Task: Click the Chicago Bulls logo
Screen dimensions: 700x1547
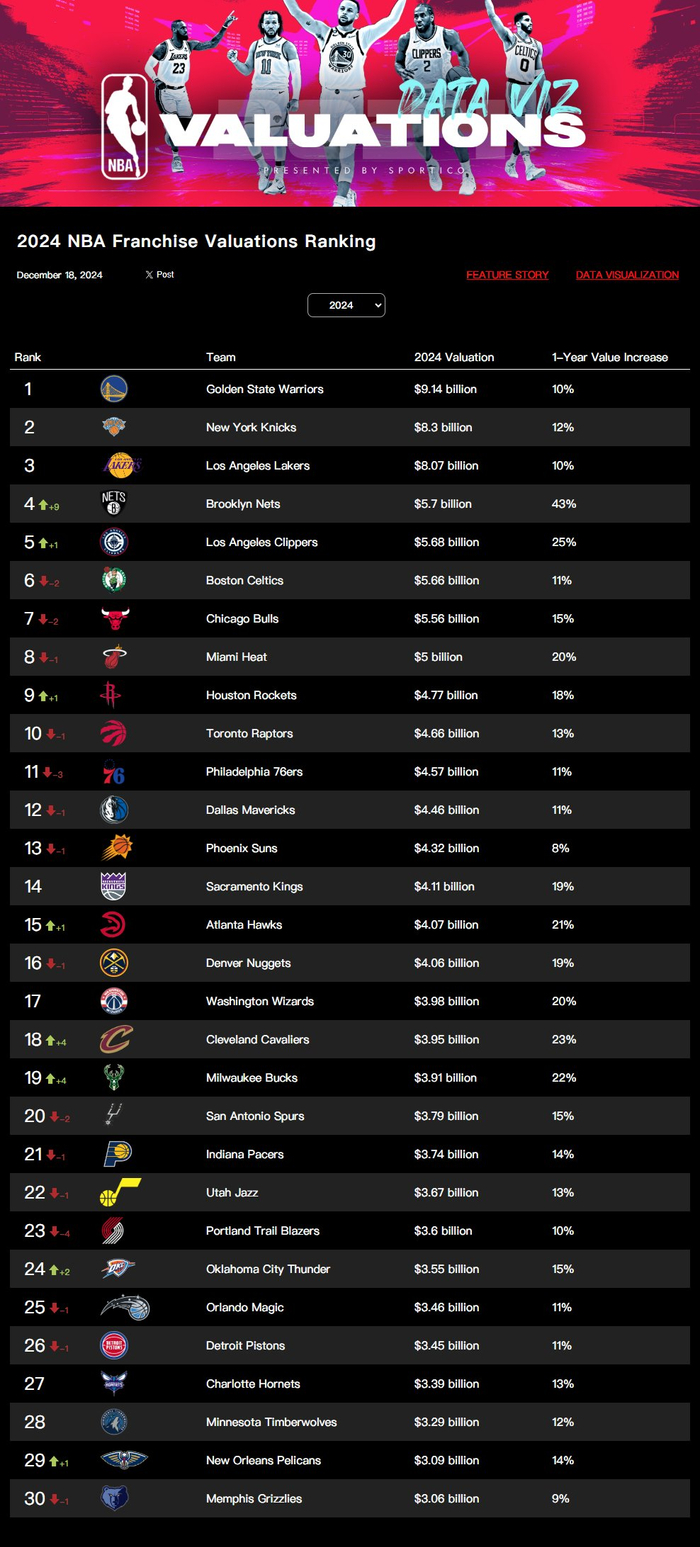Action: coord(114,619)
